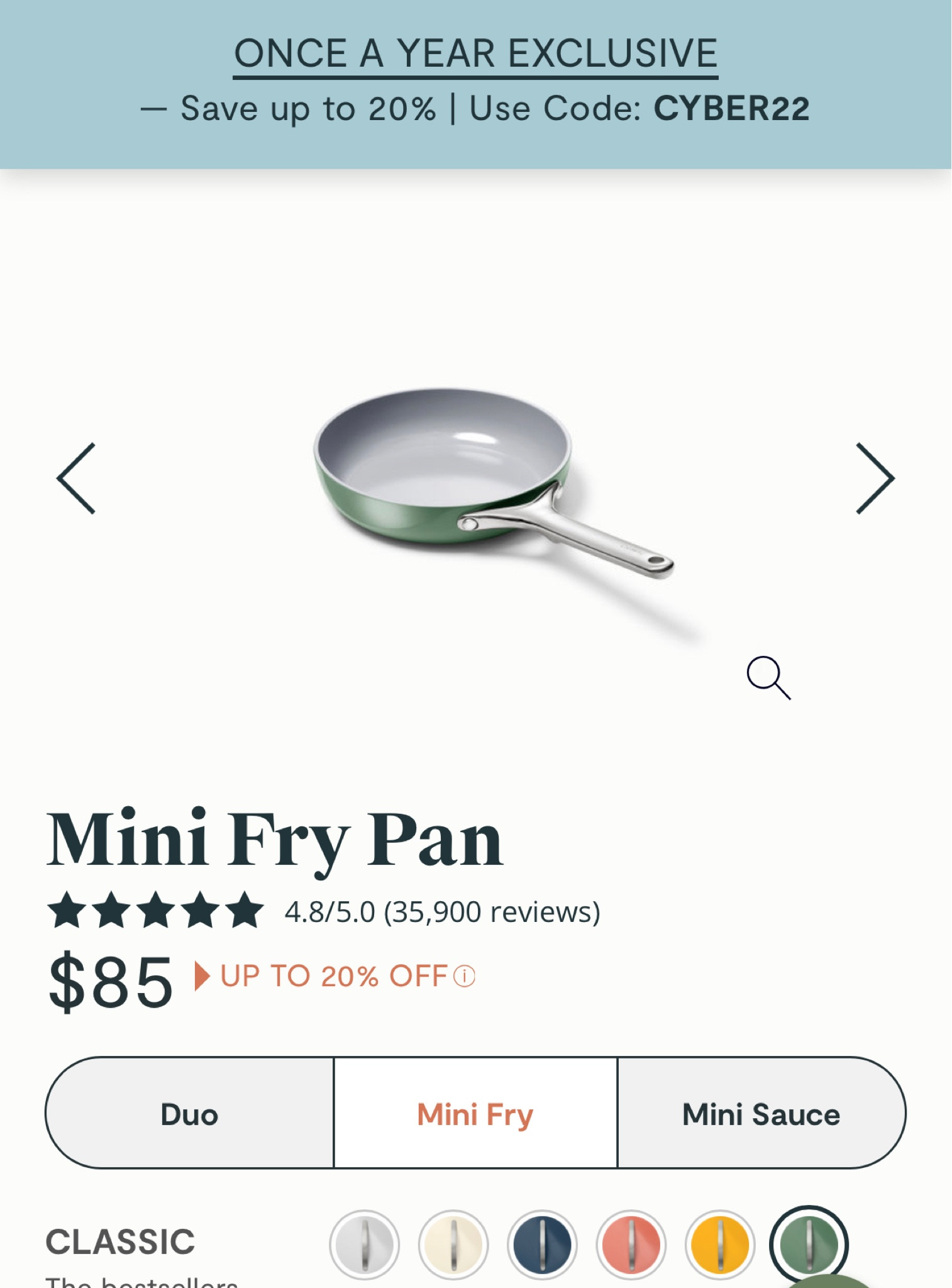Choose the gray color swatch
Image resolution: width=952 pixels, height=1288 pixels.
click(x=364, y=1245)
